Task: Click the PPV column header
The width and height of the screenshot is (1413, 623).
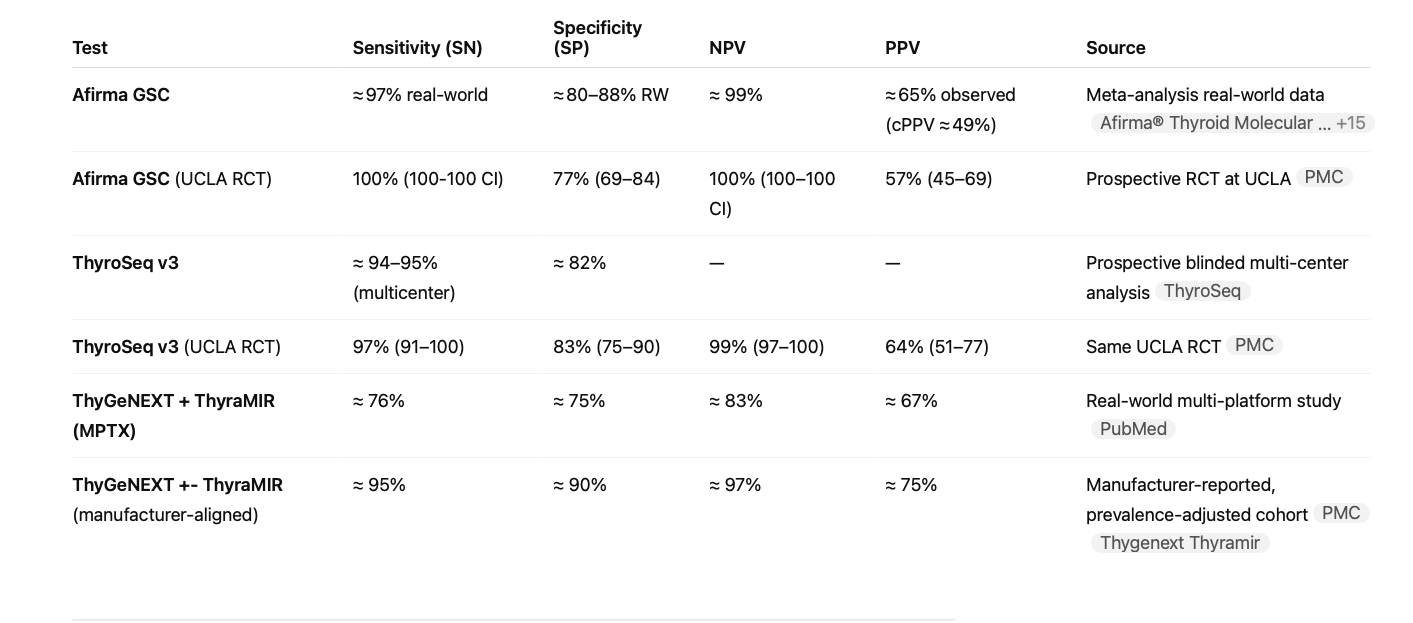Action: pyautogui.click(x=902, y=48)
